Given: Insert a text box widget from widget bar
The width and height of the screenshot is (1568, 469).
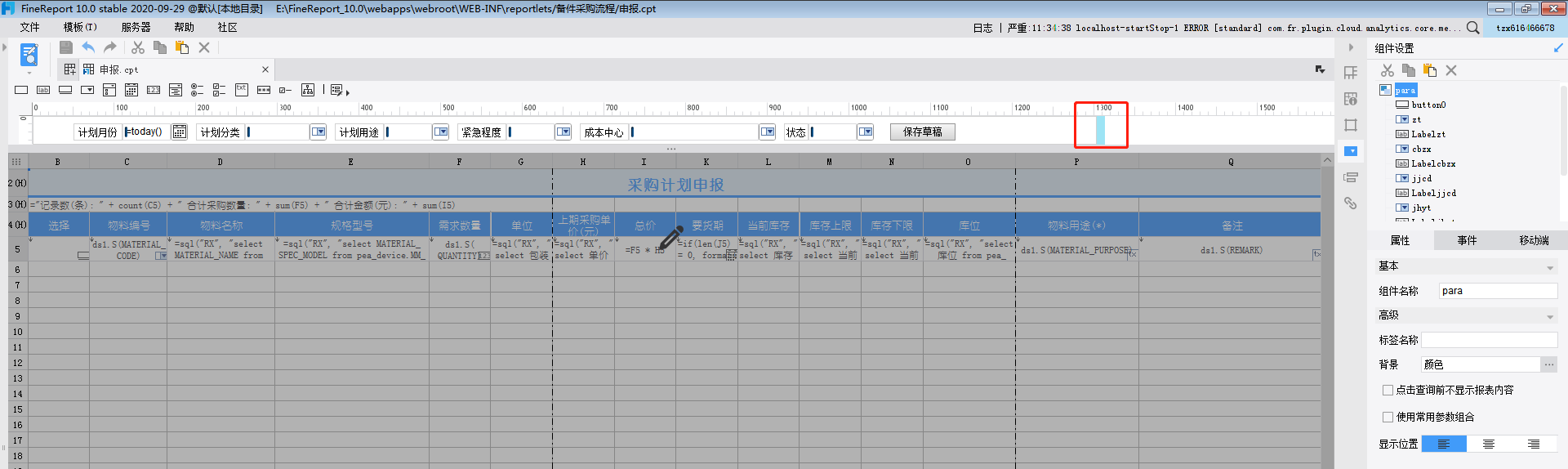Looking at the screenshot, I should pos(21,90).
